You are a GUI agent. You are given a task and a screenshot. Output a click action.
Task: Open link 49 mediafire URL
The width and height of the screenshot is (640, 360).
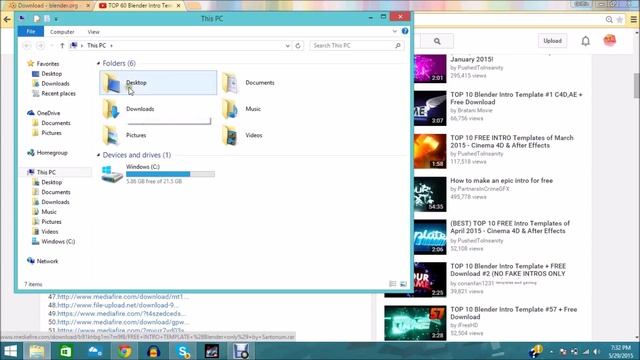pyautogui.click(x=121, y=314)
